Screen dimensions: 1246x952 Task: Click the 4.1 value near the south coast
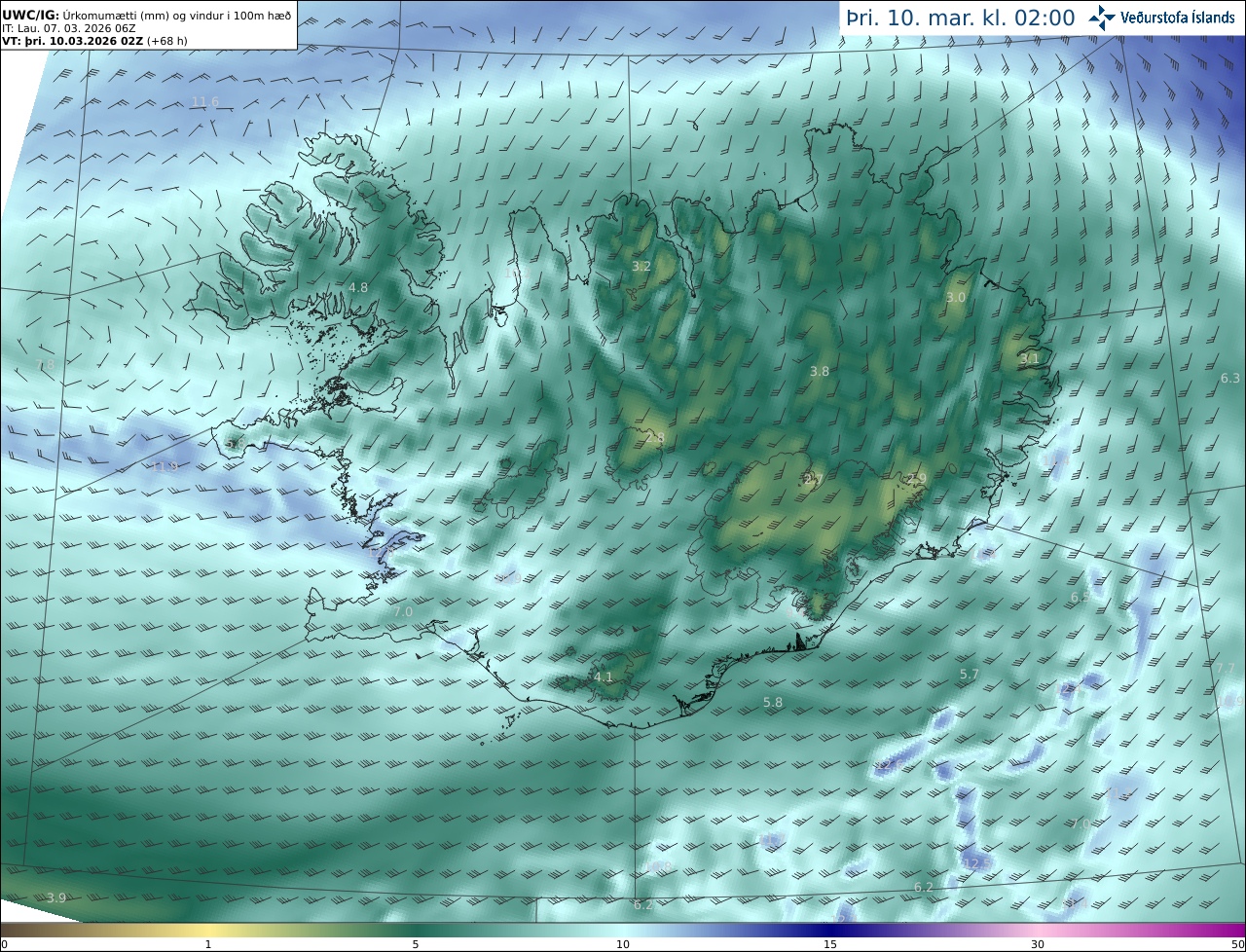click(x=604, y=677)
